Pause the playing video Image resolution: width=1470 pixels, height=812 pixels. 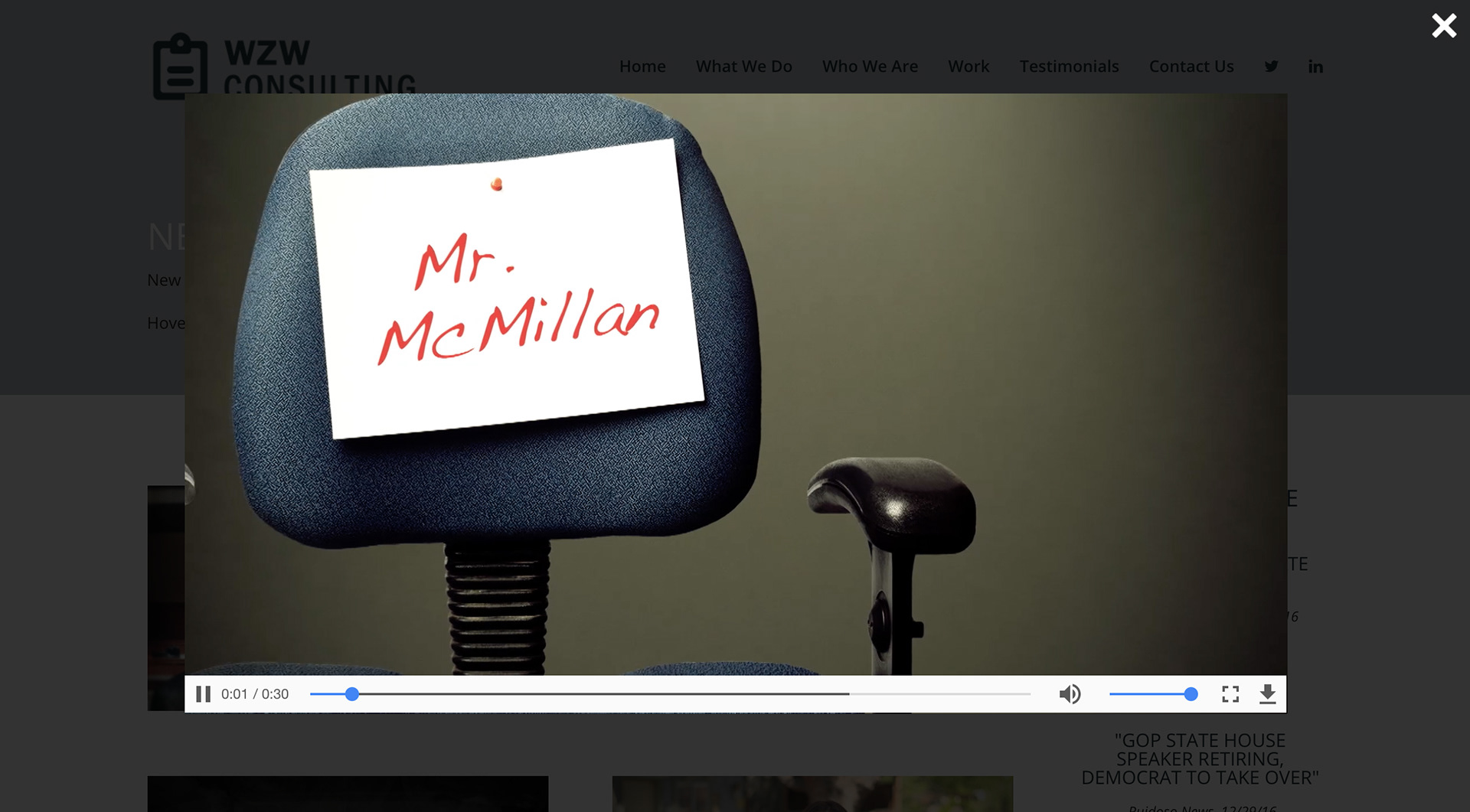click(203, 694)
